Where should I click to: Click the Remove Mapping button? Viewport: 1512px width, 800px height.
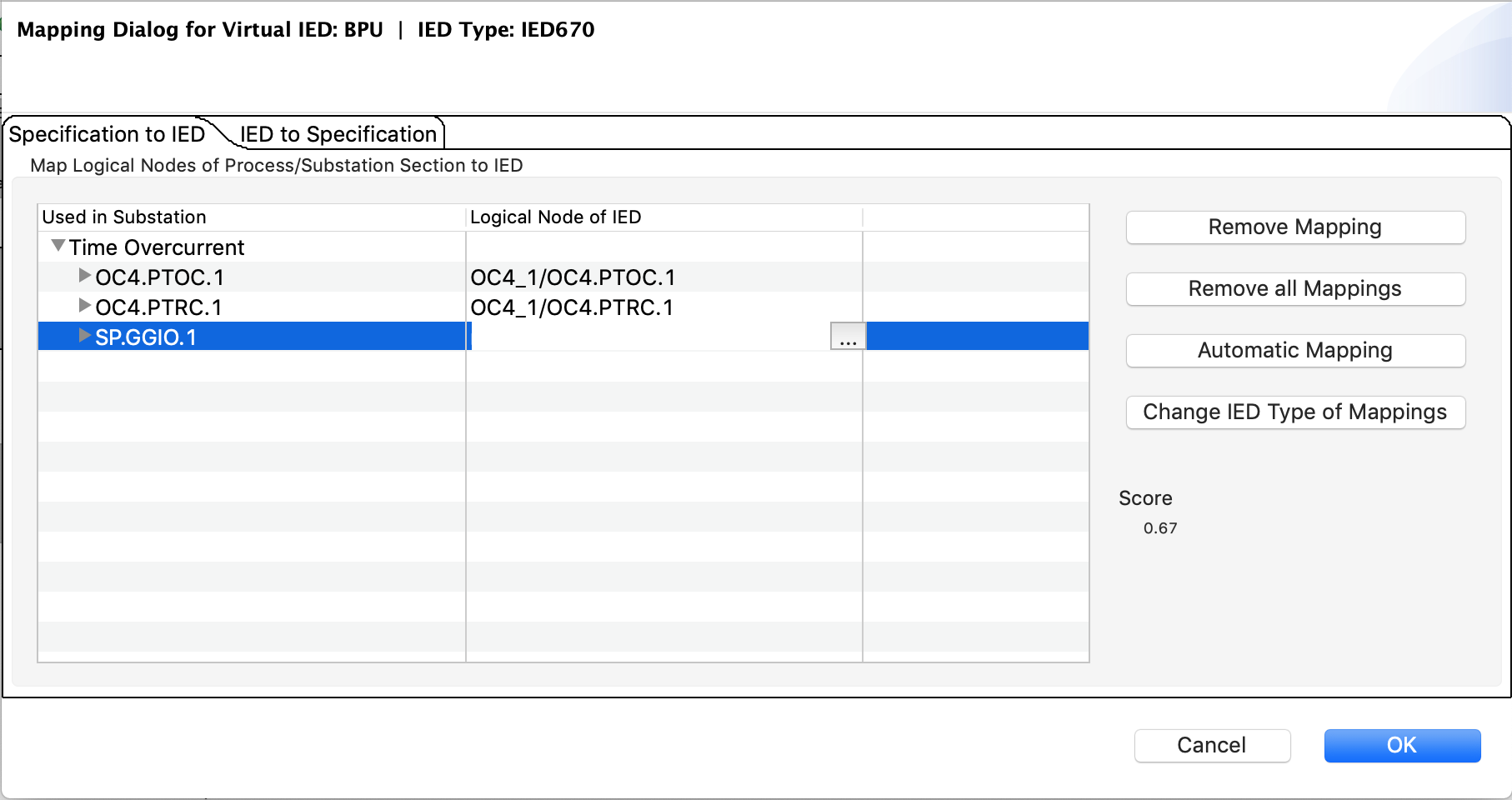[1294, 227]
